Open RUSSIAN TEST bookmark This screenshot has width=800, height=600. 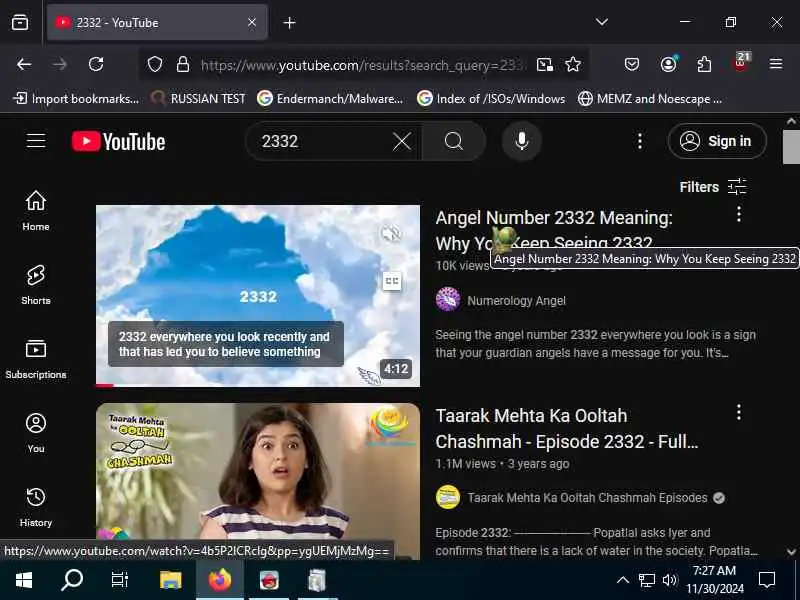(199, 98)
